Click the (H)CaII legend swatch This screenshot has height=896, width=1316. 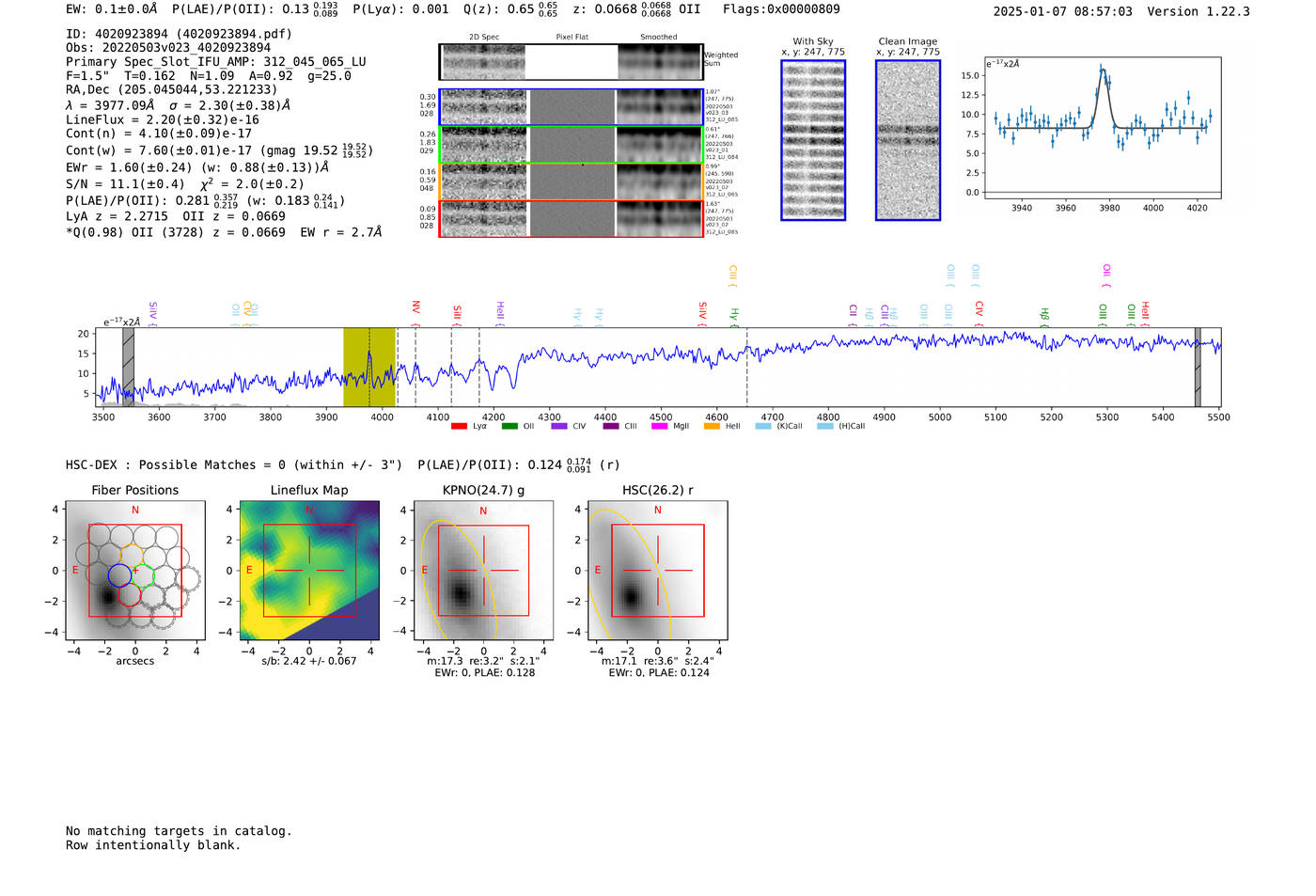(x=825, y=426)
